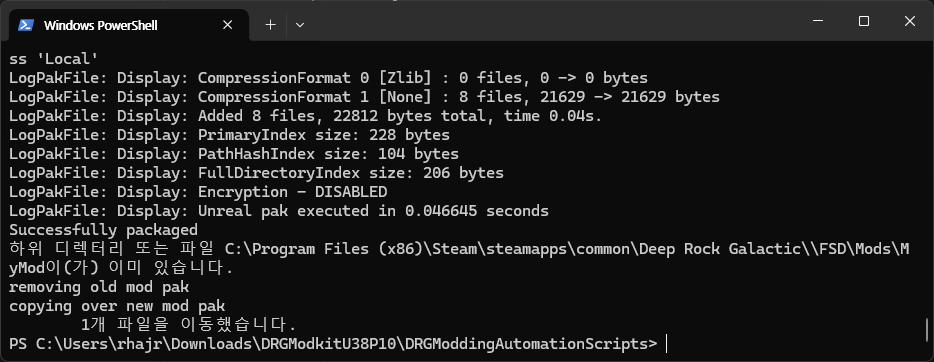Image resolution: width=934 pixels, height=362 pixels.
Task: Close the terminal window
Action: [x=910, y=21]
